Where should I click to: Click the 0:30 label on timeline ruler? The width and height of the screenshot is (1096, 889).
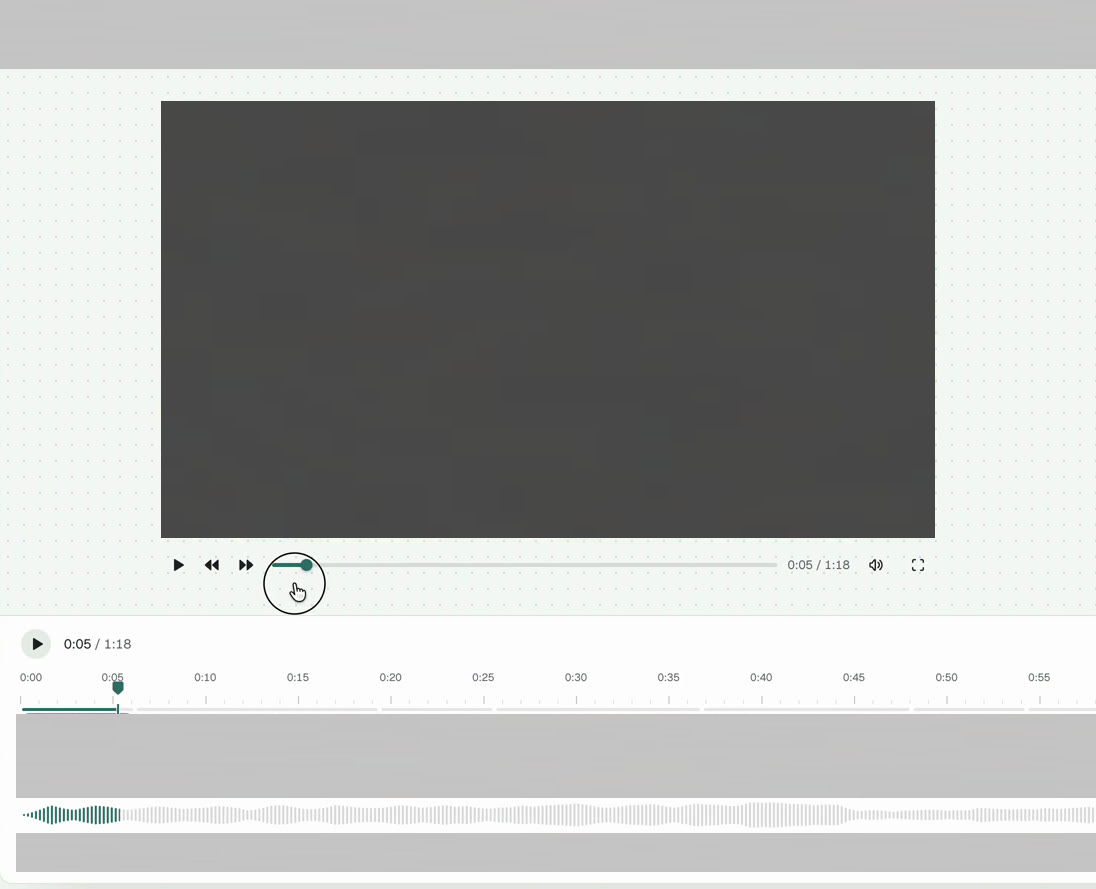pyautogui.click(x=575, y=677)
